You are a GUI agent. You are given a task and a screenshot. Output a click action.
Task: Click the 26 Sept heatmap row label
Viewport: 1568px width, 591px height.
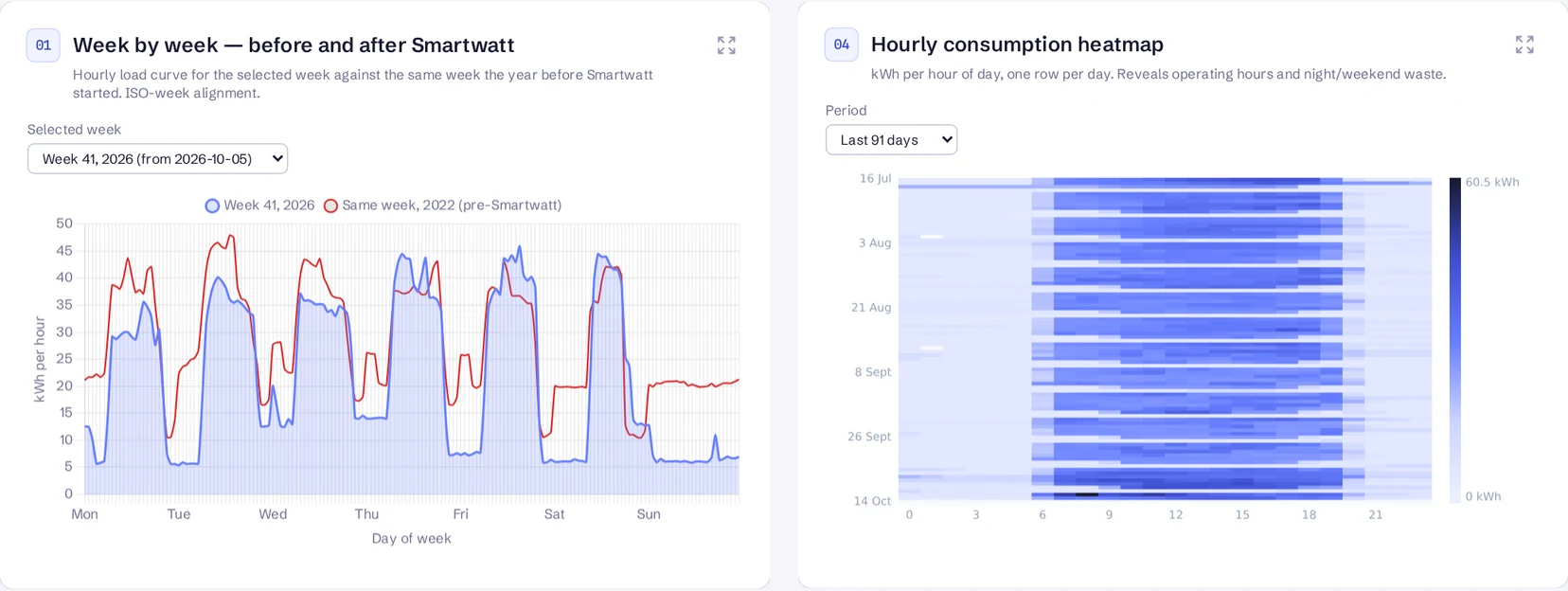click(x=869, y=437)
